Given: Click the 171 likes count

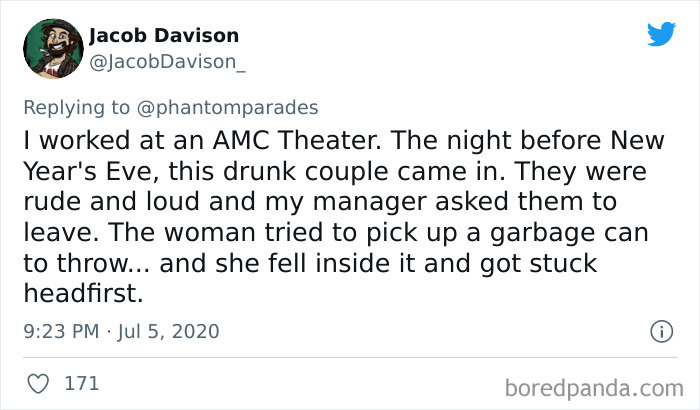Looking at the screenshot, I should (80, 382).
